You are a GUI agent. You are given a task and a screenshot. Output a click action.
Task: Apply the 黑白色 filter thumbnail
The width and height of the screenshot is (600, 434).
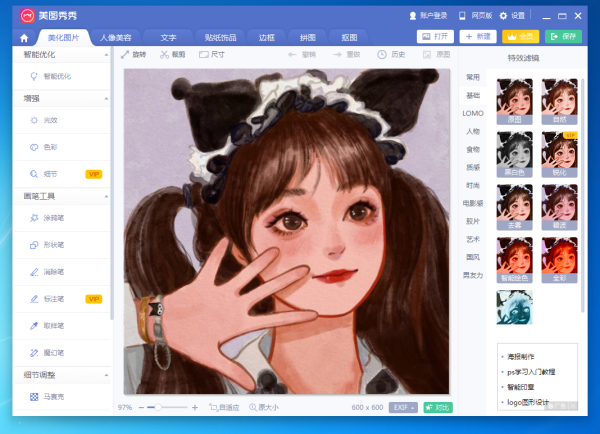[515, 155]
